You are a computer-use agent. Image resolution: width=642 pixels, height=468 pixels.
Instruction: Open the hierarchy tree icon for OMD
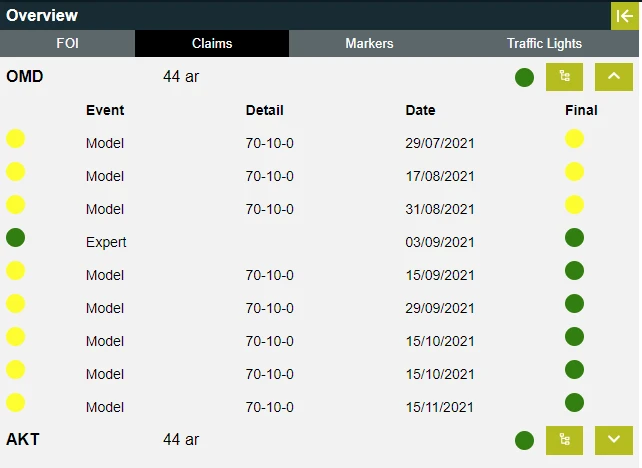(x=564, y=77)
